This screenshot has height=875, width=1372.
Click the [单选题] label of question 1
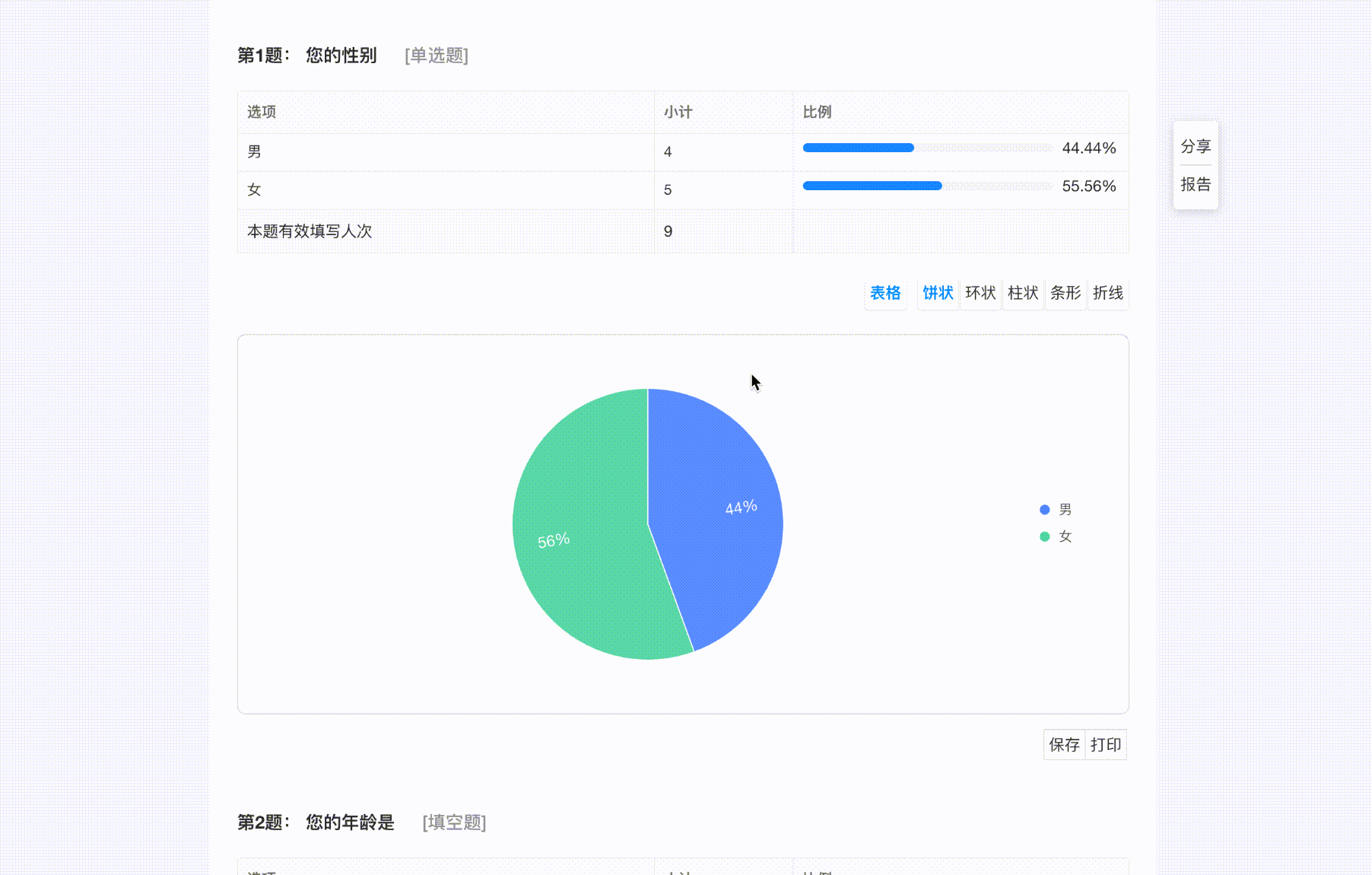click(437, 56)
